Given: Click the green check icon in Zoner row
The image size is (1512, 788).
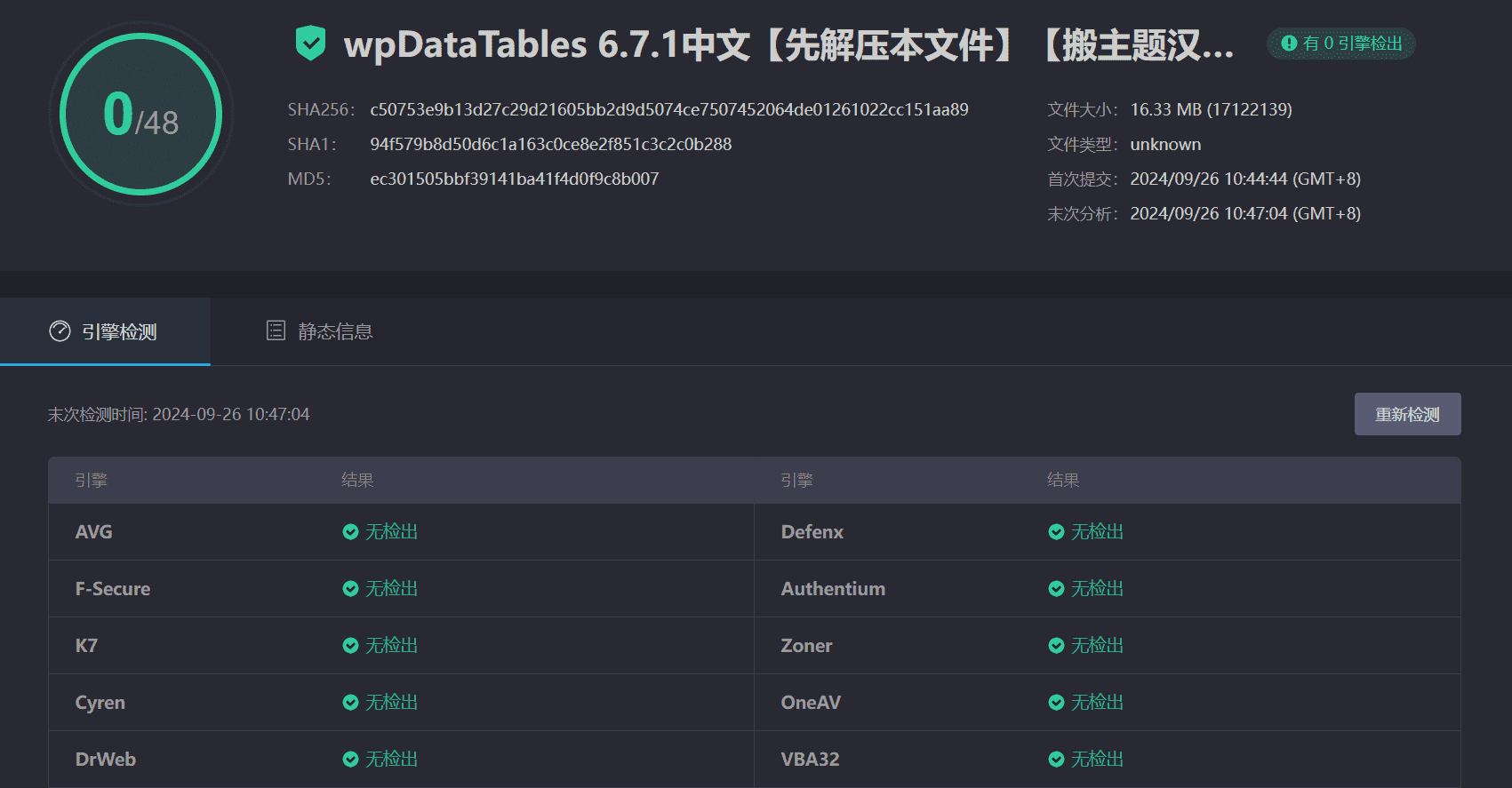Looking at the screenshot, I should click(1056, 645).
